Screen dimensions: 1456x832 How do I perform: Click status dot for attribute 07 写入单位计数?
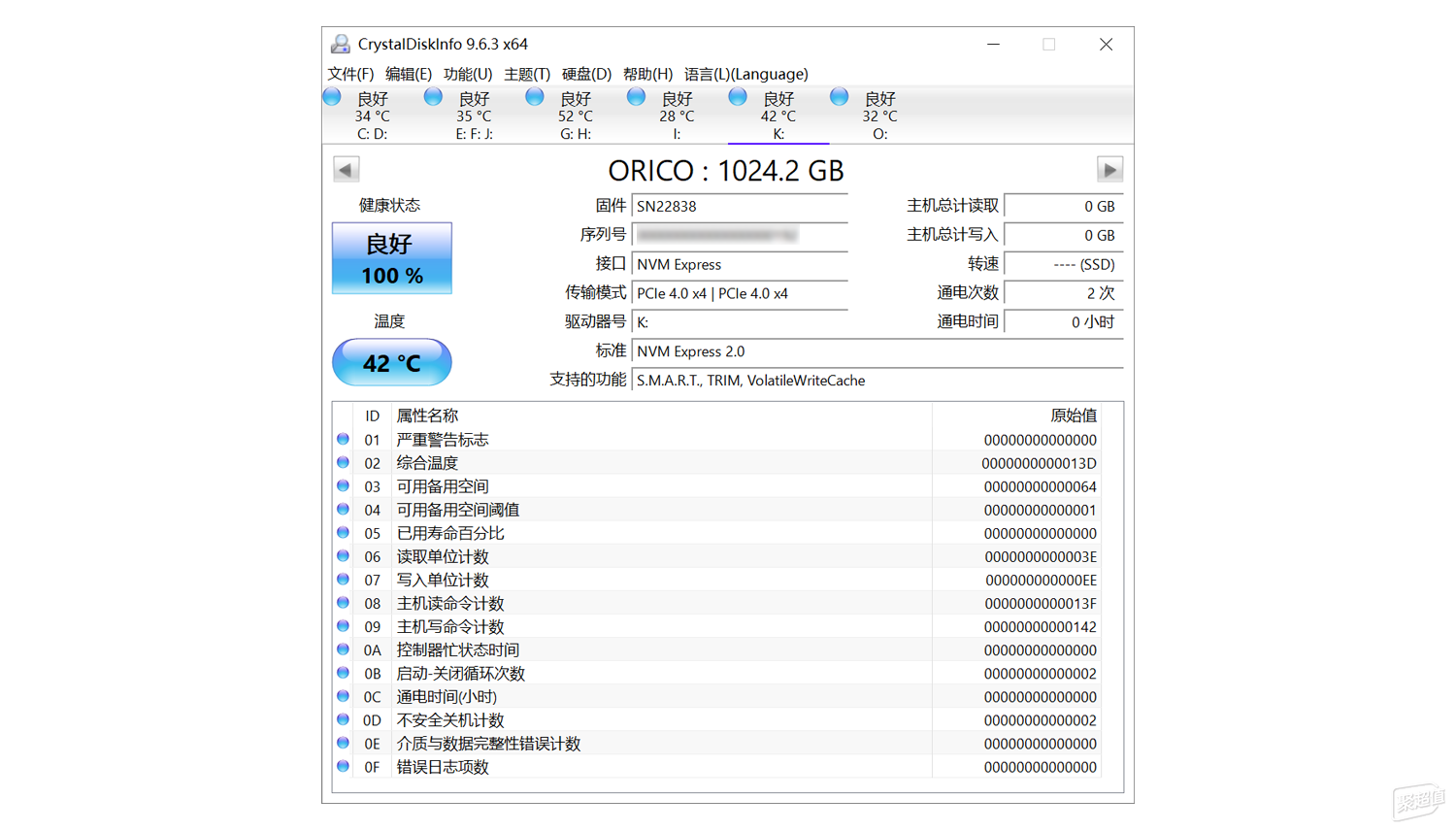344,579
